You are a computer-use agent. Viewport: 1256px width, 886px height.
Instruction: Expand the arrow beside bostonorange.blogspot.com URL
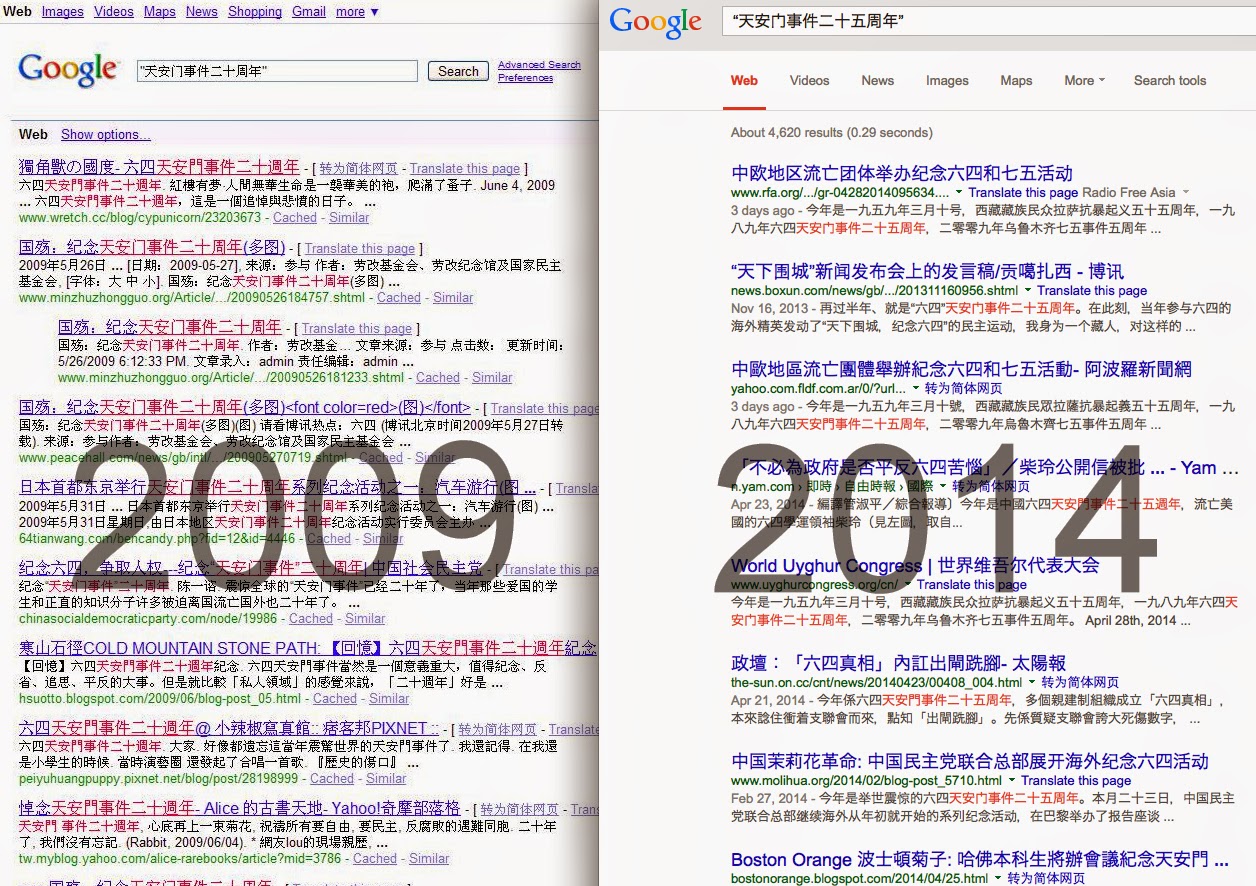pyautogui.click(x=998, y=878)
